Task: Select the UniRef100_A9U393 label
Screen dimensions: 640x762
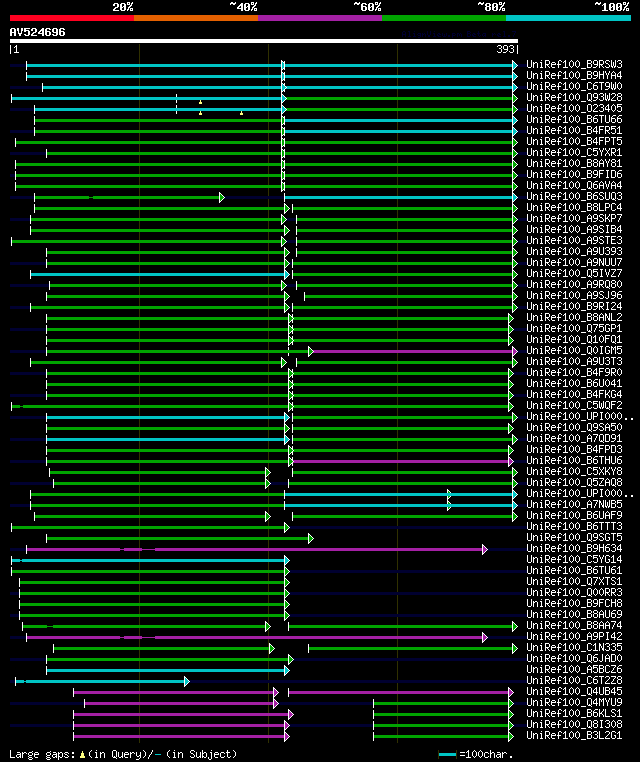Action: coord(574,251)
